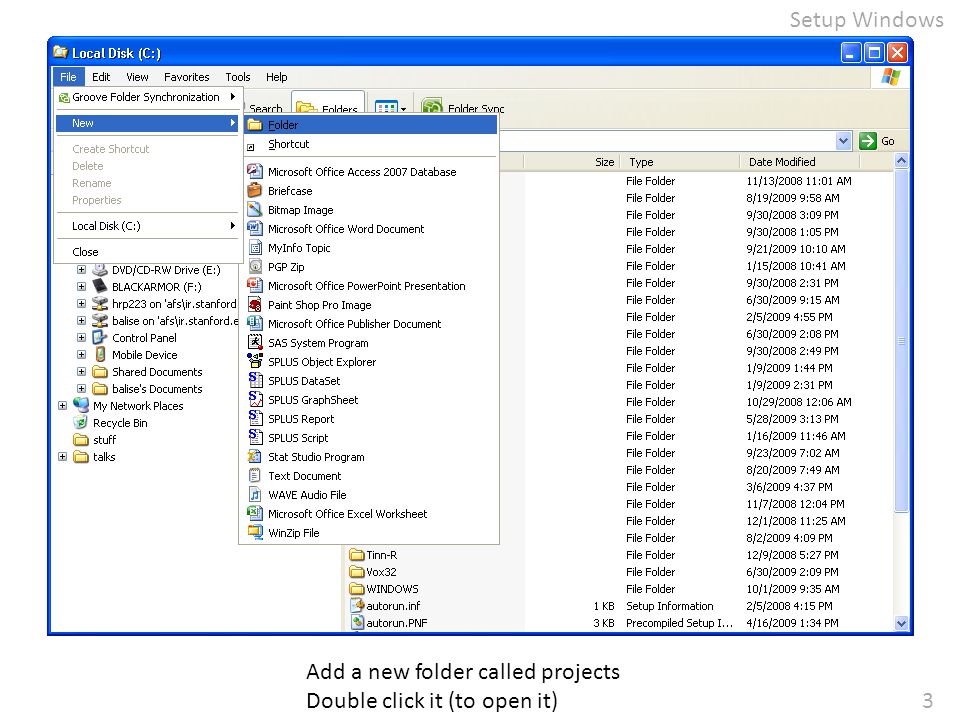Expand the BLACKARMOR (F:) tree node
The height and width of the screenshot is (720, 960).
point(81,287)
